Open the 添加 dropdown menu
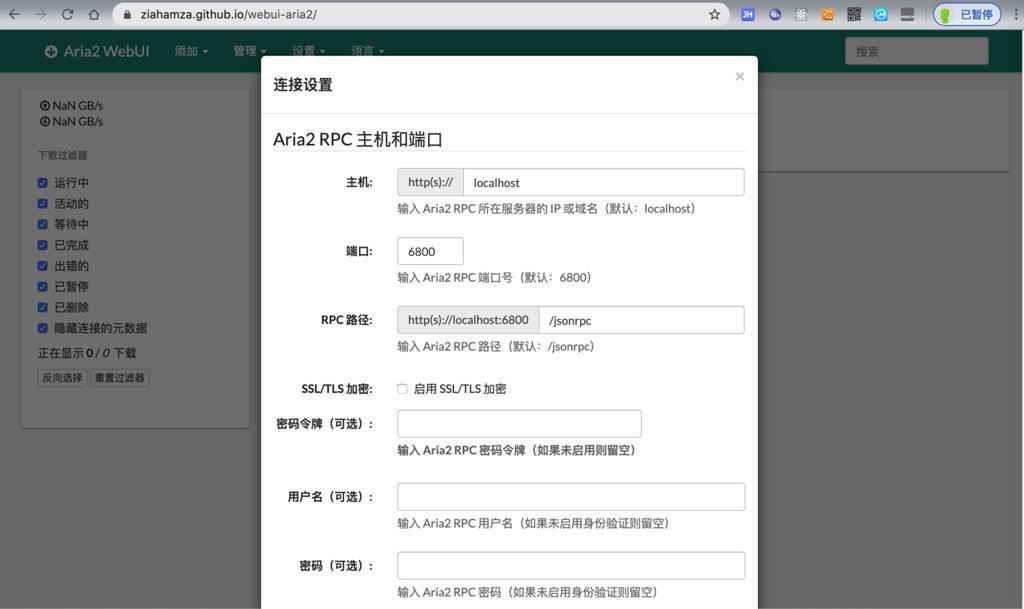 191,51
